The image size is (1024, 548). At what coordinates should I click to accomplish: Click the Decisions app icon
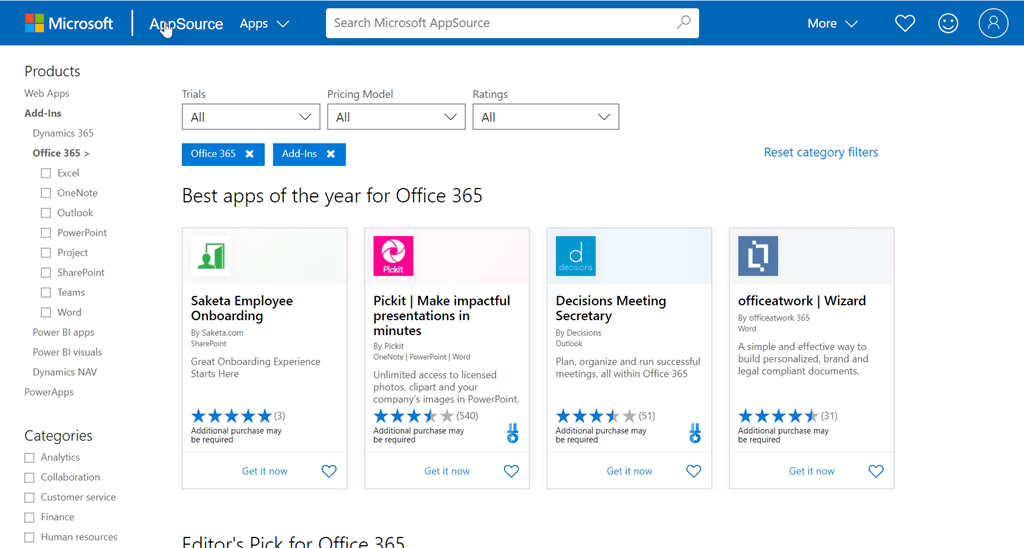(x=575, y=256)
